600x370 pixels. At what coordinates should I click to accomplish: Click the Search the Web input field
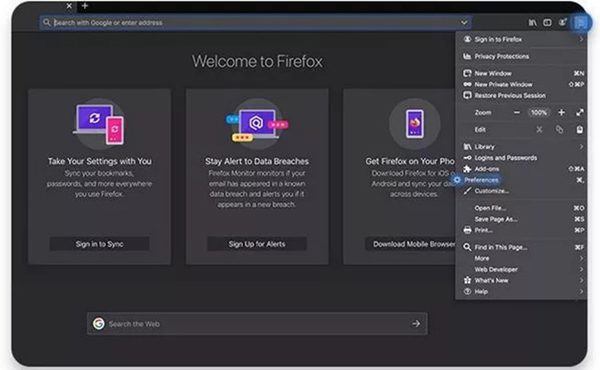(x=257, y=324)
